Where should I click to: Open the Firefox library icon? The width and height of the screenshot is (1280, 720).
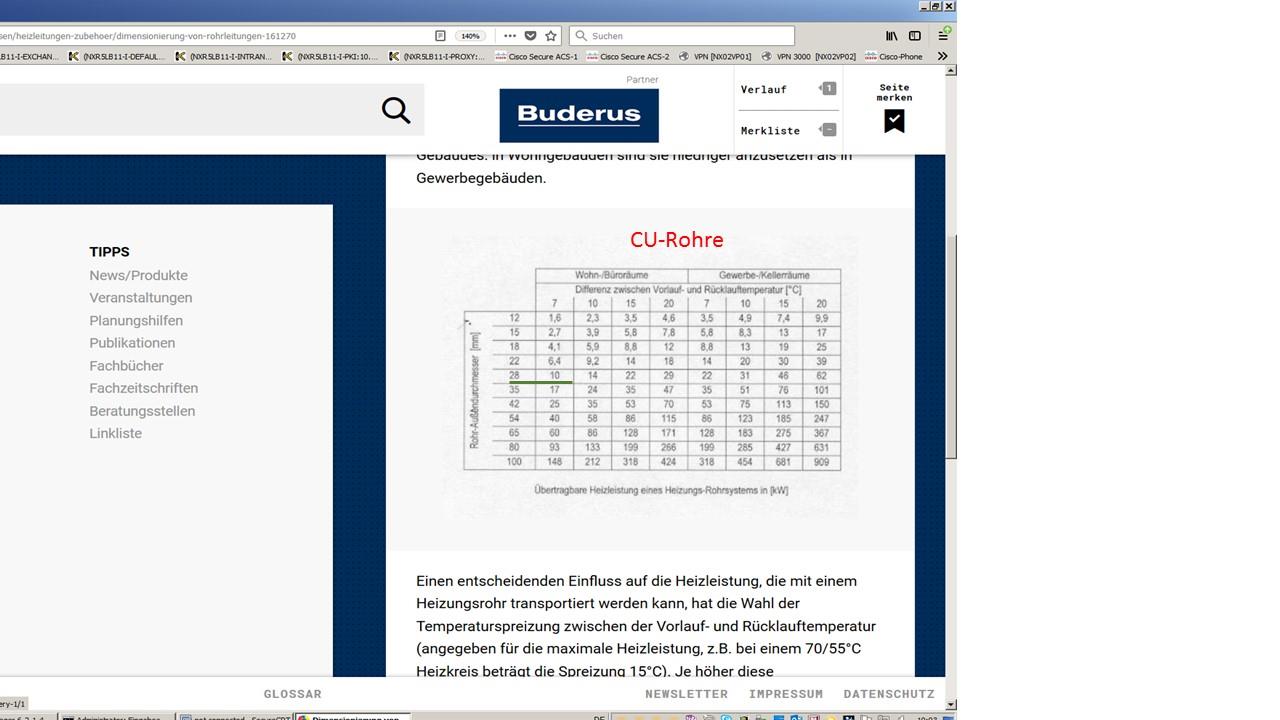[x=891, y=36]
